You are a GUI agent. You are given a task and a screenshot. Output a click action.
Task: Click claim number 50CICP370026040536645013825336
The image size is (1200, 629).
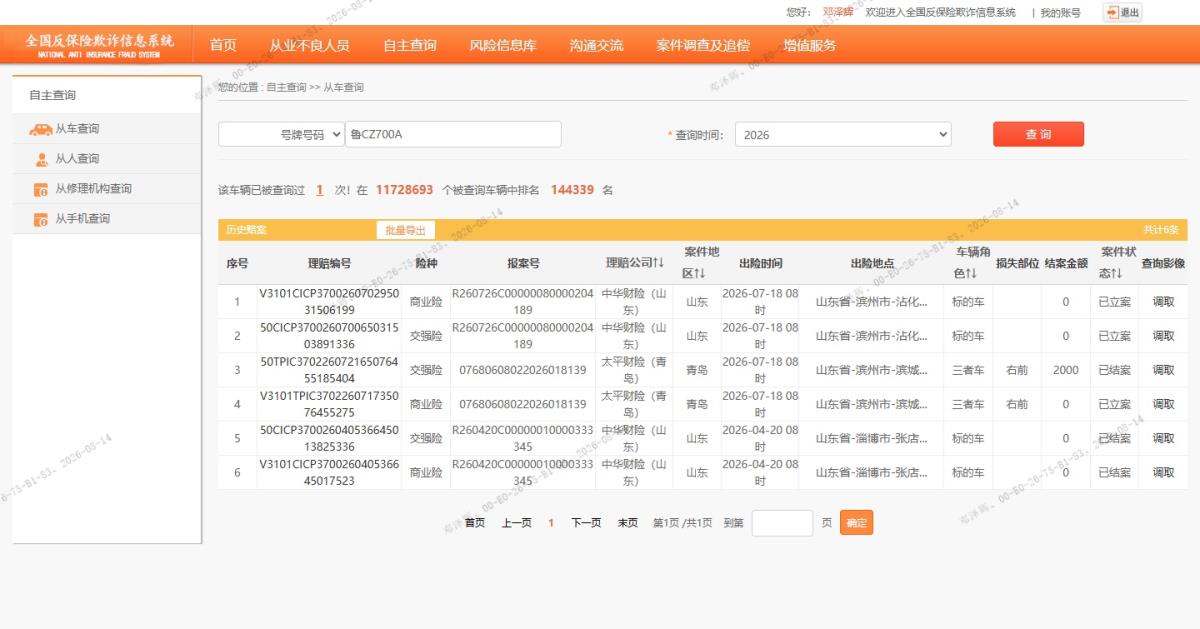[x=329, y=438]
